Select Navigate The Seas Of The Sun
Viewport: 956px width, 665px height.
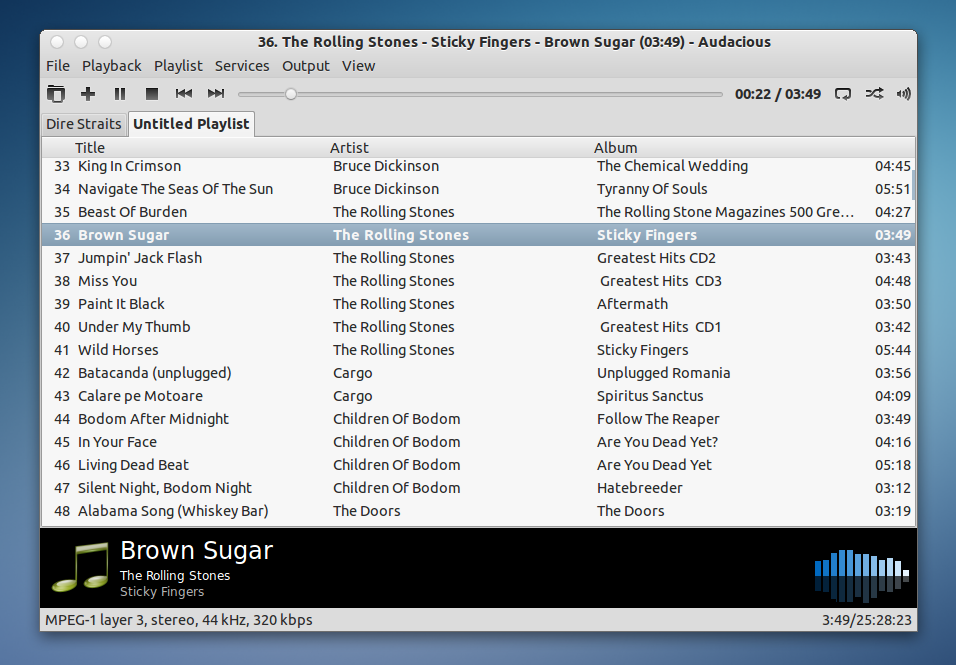479,189
